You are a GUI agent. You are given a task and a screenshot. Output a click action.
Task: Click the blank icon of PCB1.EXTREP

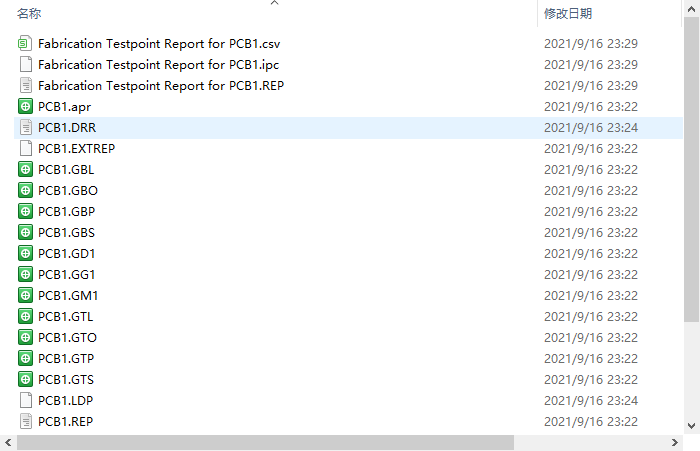(x=25, y=148)
